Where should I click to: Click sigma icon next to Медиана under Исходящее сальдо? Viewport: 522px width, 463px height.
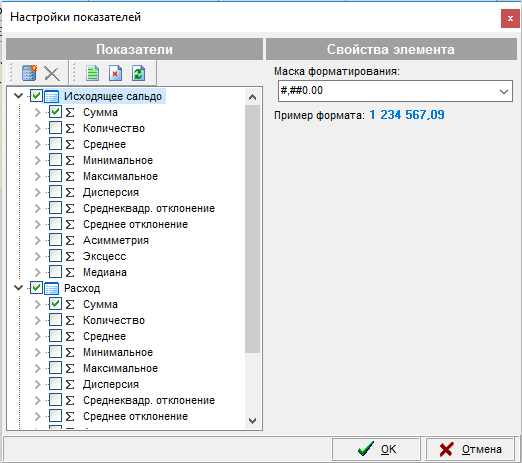70,272
